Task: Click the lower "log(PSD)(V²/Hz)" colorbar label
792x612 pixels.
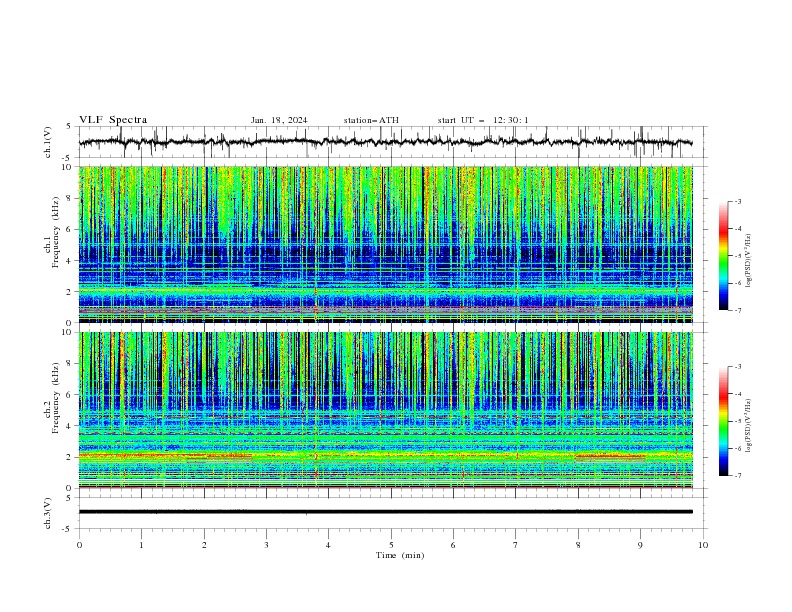Action: click(x=749, y=426)
